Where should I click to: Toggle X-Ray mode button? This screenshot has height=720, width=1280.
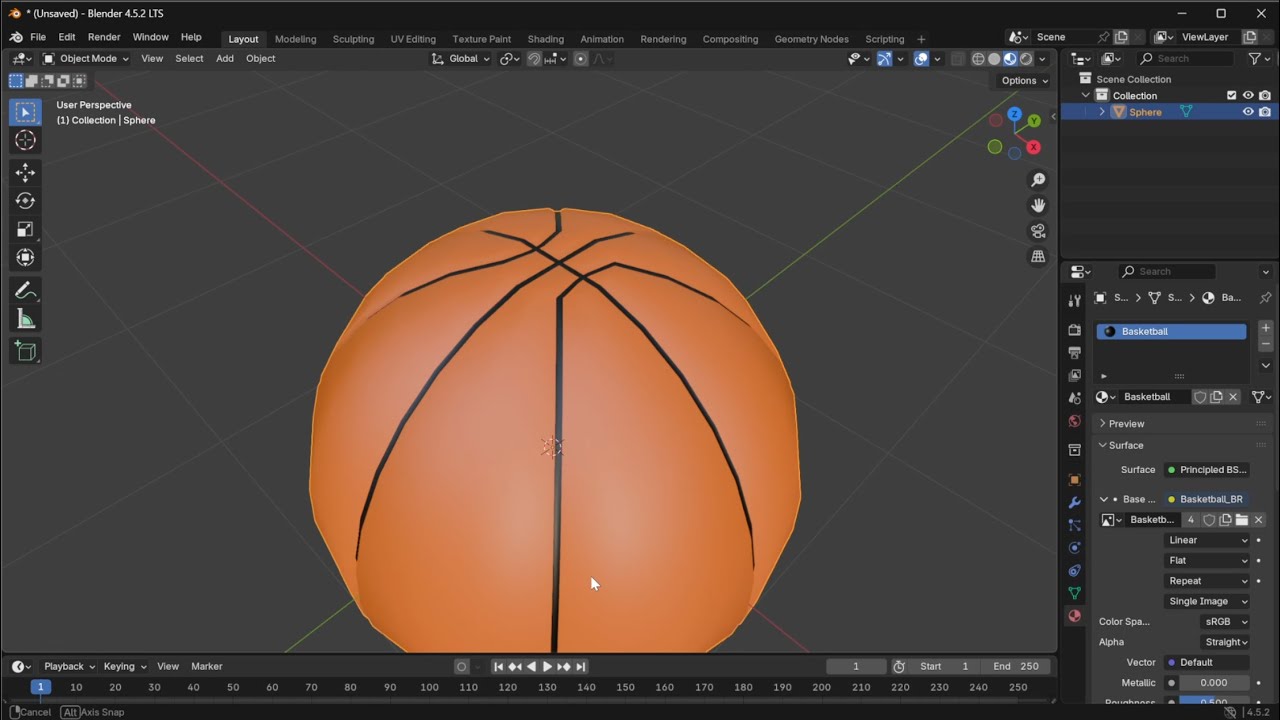tap(957, 58)
